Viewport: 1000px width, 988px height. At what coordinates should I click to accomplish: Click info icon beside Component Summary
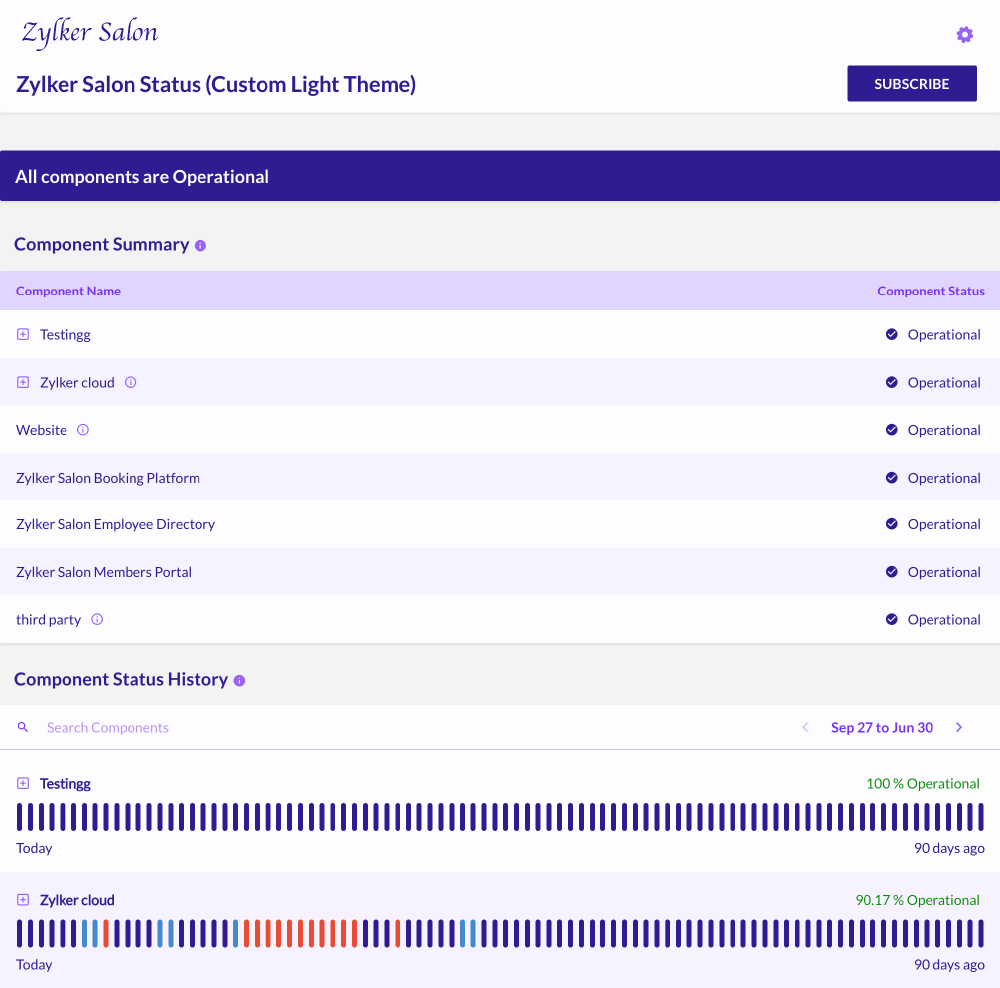click(x=200, y=245)
